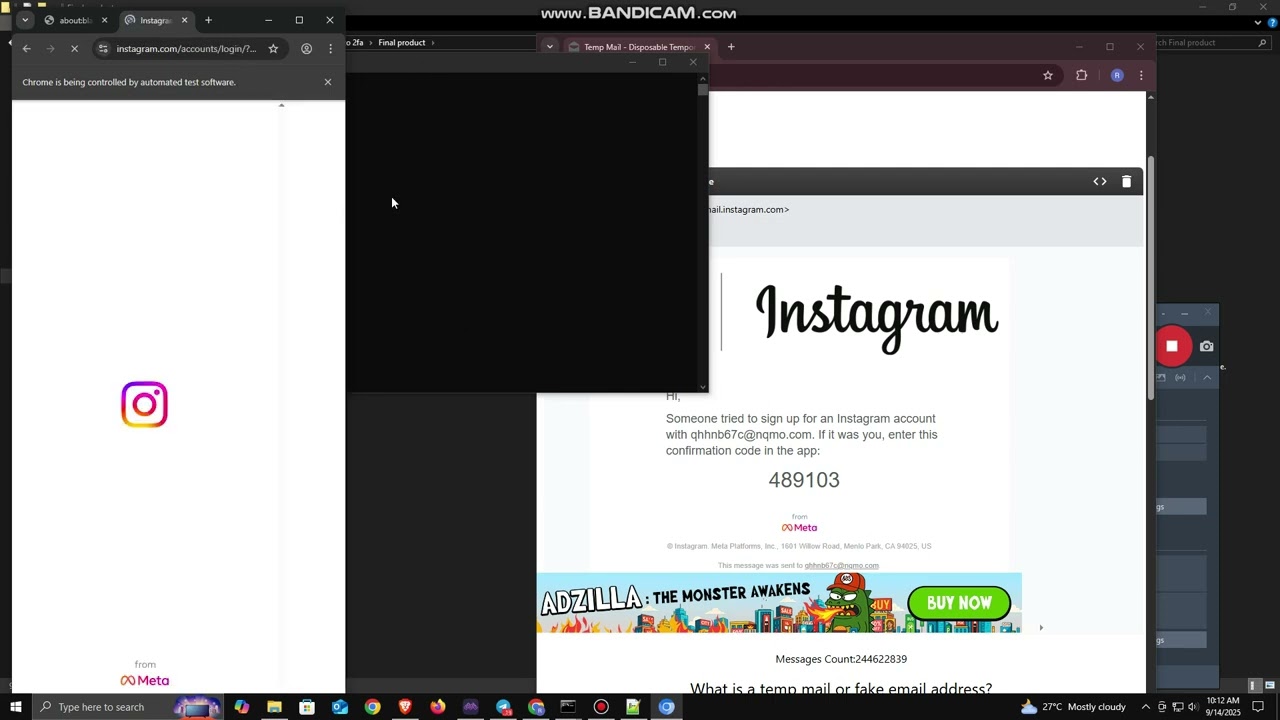
Task: Stop the Bandicam recording
Action: click(x=1172, y=346)
